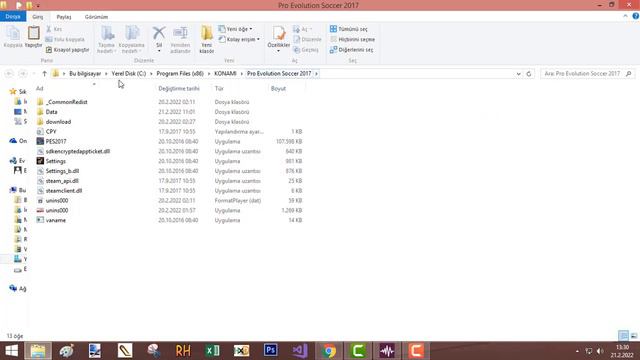This screenshot has width=640, height=360.
Task: Click Diğerlerini seç invert selection
Action: pyautogui.click(x=351, y=49)
